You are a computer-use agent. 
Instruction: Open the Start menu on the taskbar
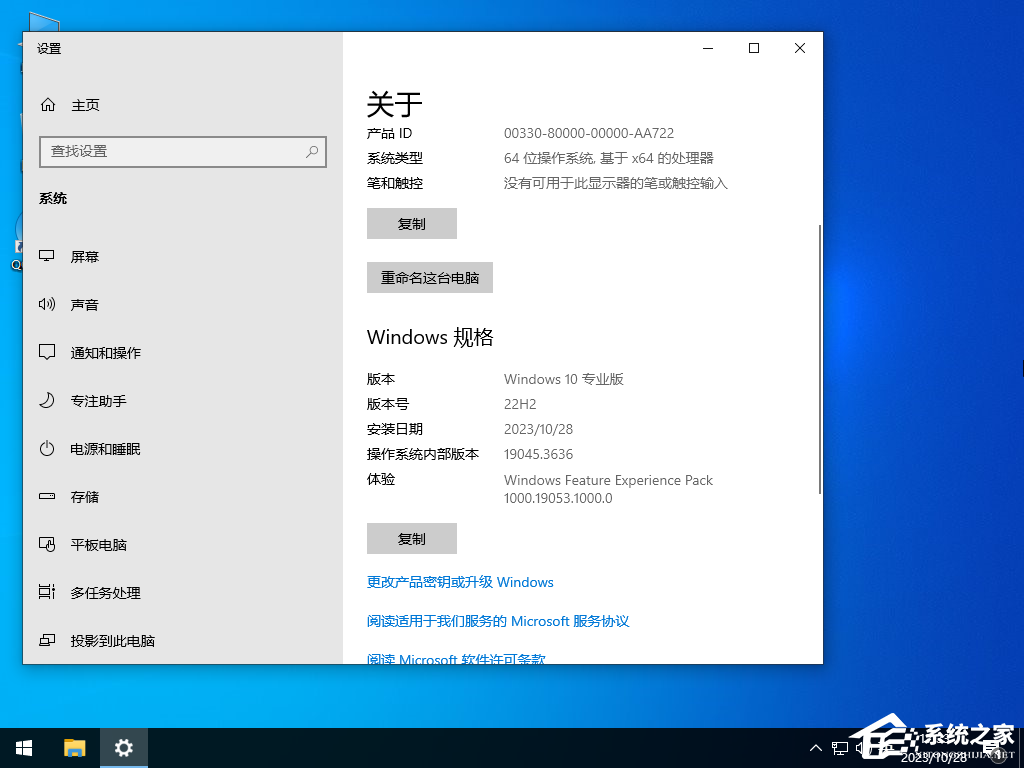(24, 747)
